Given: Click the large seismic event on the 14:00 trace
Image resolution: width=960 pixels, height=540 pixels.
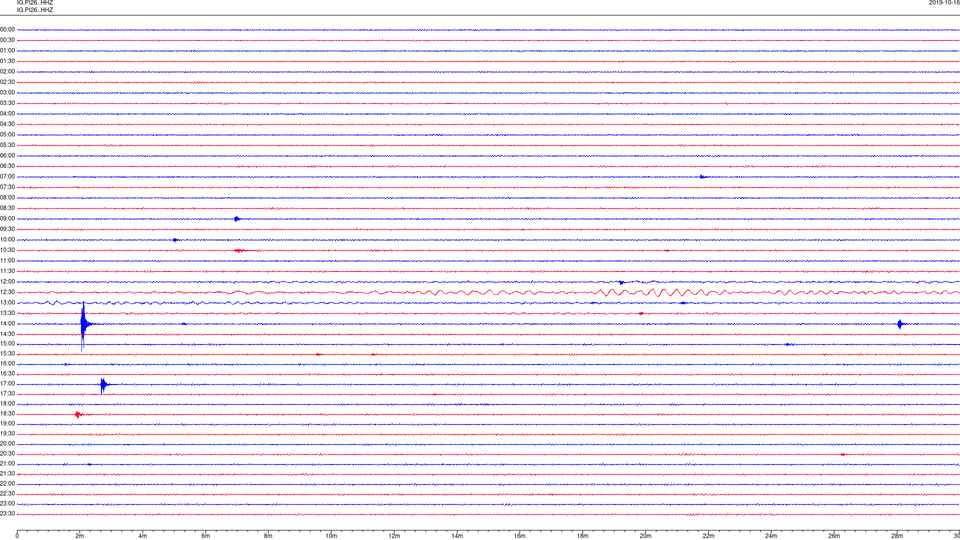Looking at the screenshot, I should (x=83, y=324).
